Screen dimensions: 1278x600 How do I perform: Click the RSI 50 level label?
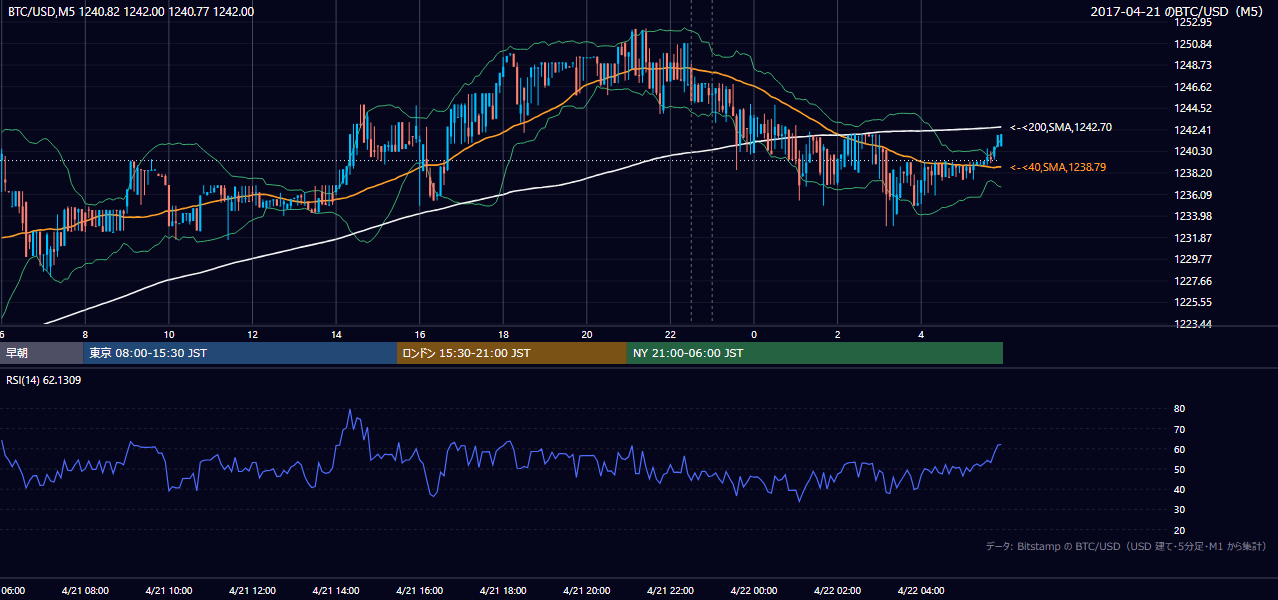tap(1179, 469)
